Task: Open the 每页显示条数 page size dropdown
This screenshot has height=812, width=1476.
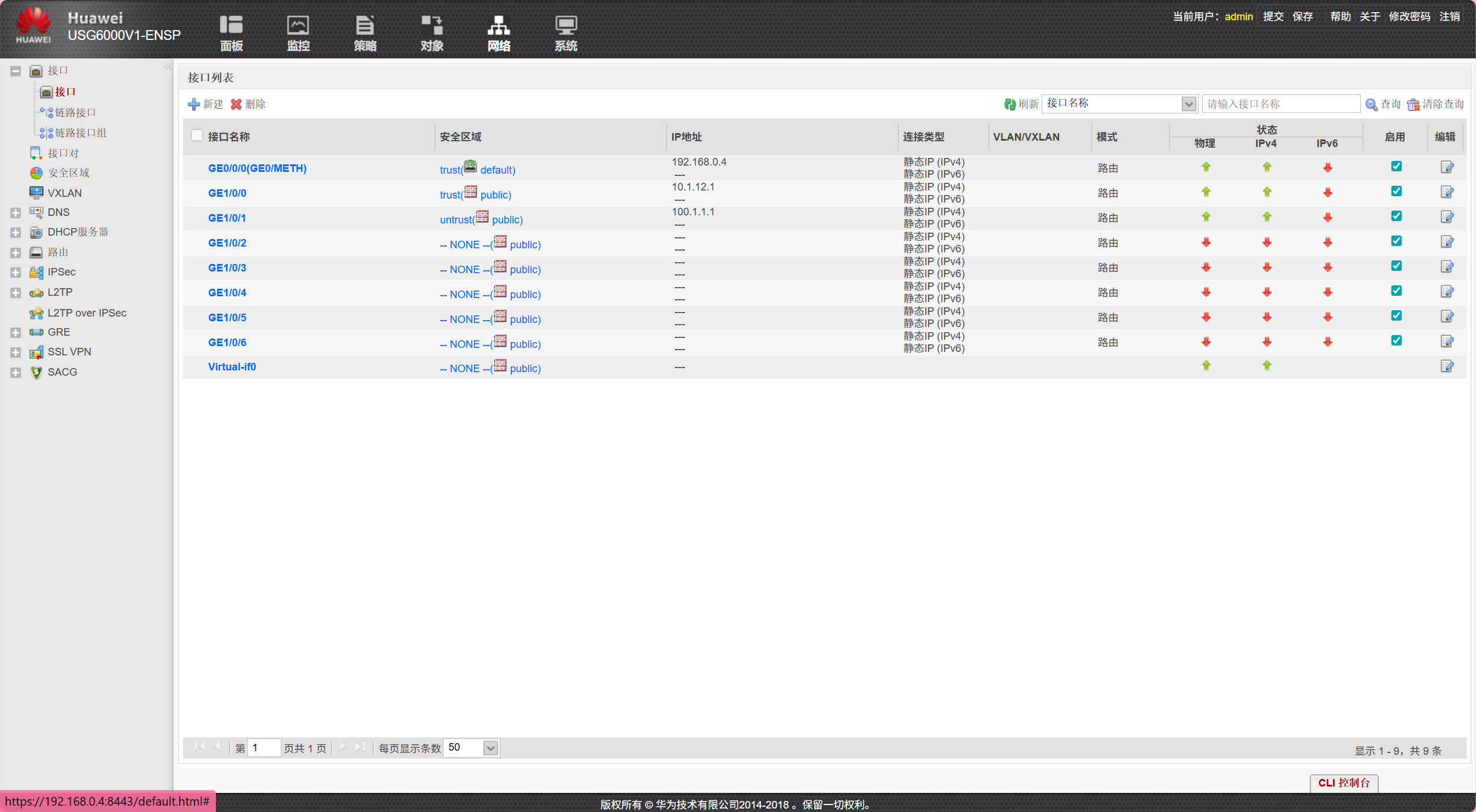Action: (x=490, y=748)
